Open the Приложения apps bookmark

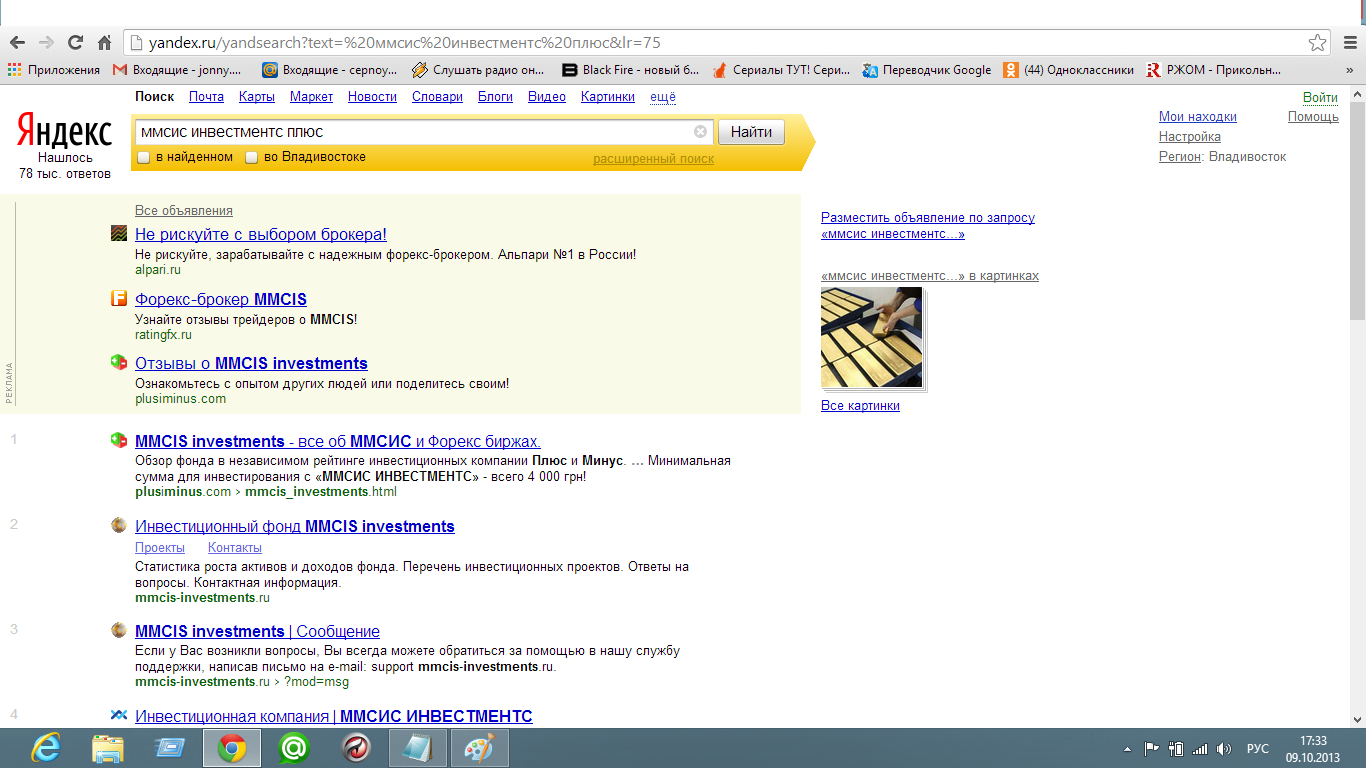click(54, 70)
